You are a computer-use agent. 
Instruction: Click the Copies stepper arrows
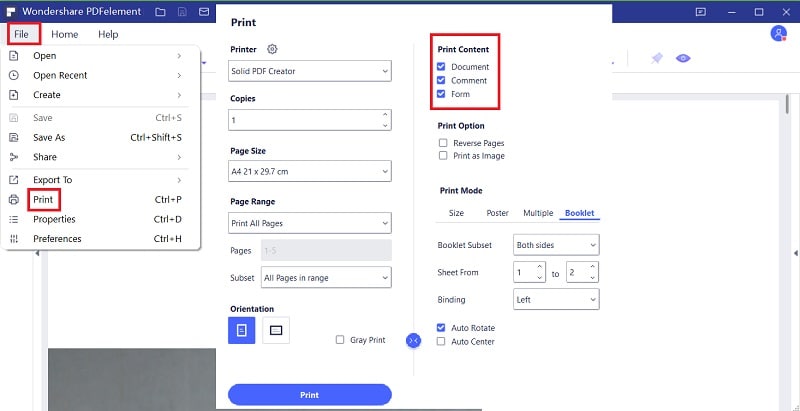pos(385,120)
